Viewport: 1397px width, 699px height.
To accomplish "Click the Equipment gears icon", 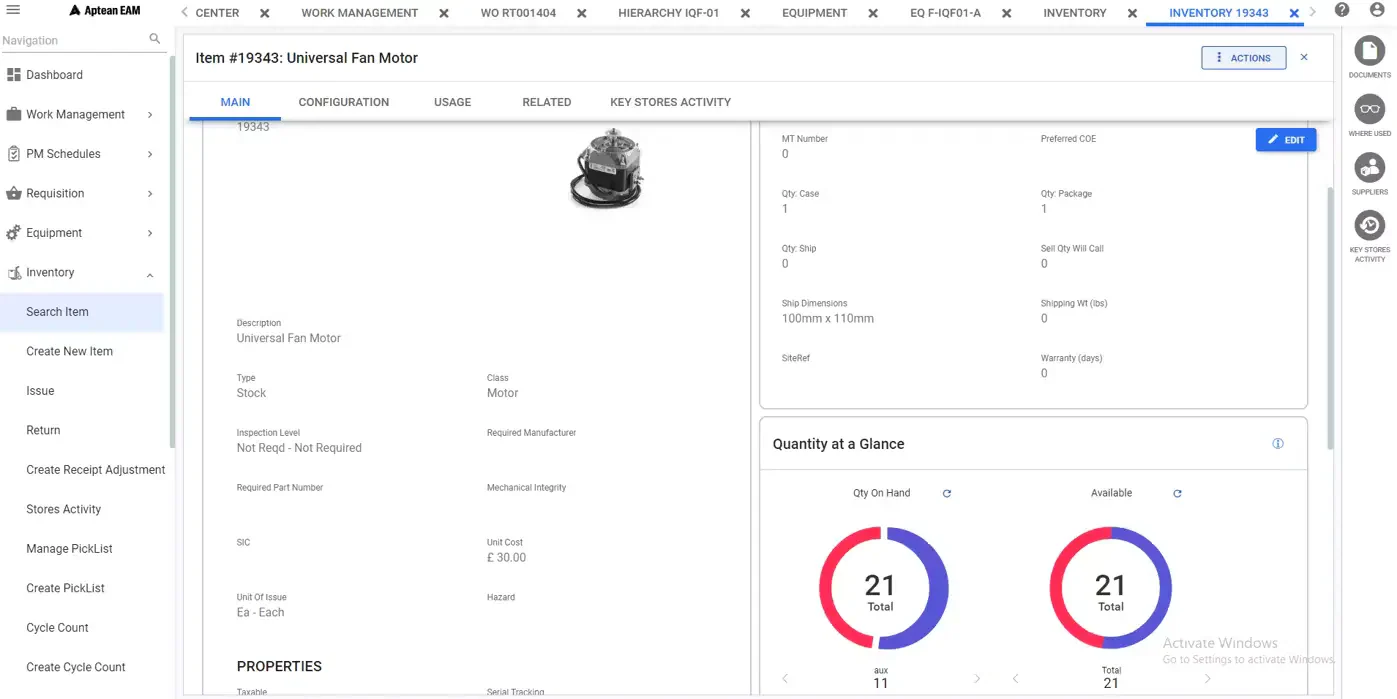I will click(14, 233).
